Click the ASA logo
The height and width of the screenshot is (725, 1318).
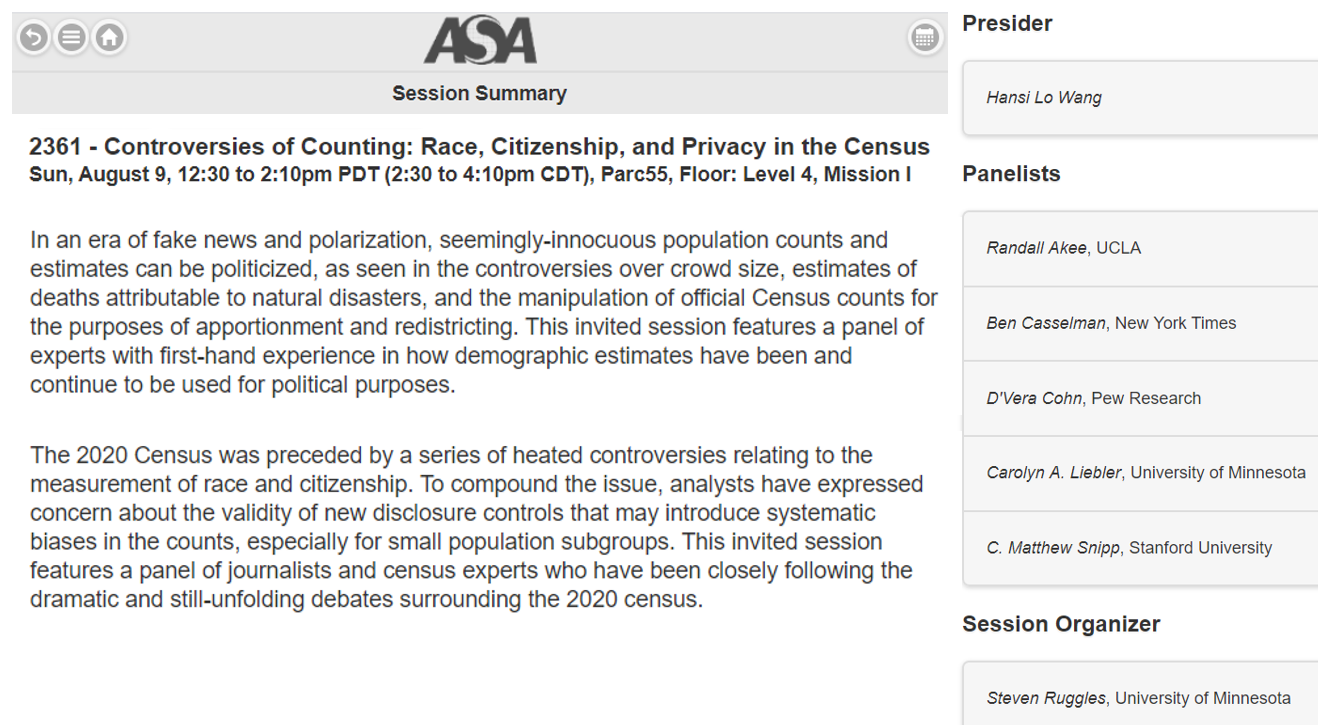click(480, 41)
